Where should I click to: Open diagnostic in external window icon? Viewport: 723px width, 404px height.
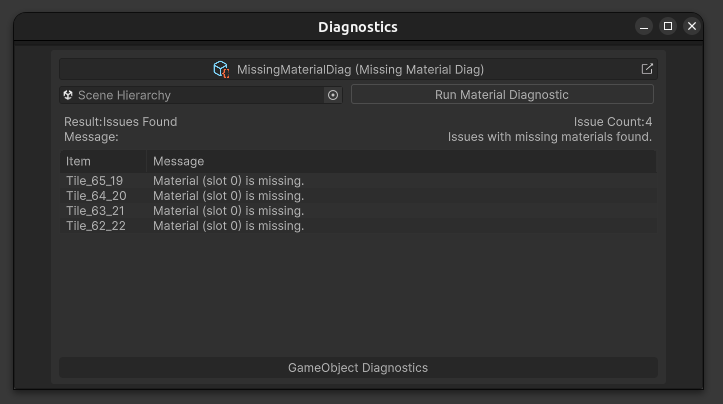(x=647, y=69)
